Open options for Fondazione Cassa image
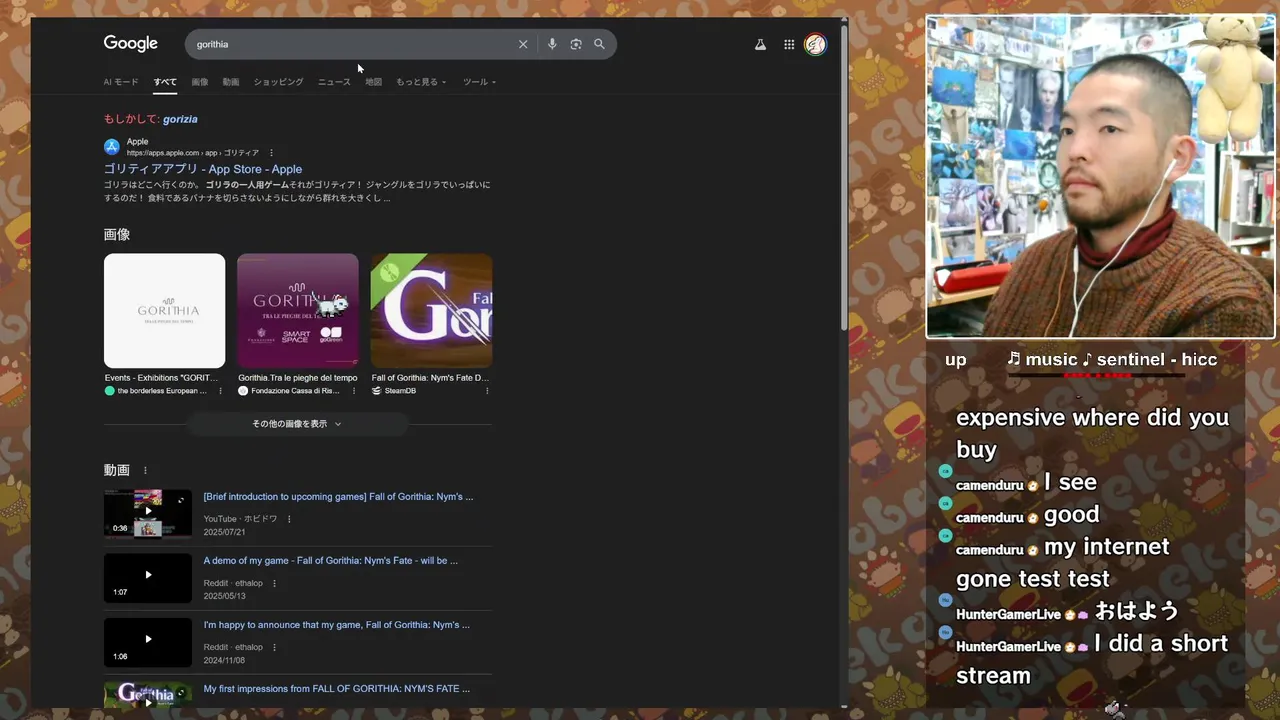 tap(353, 391)
